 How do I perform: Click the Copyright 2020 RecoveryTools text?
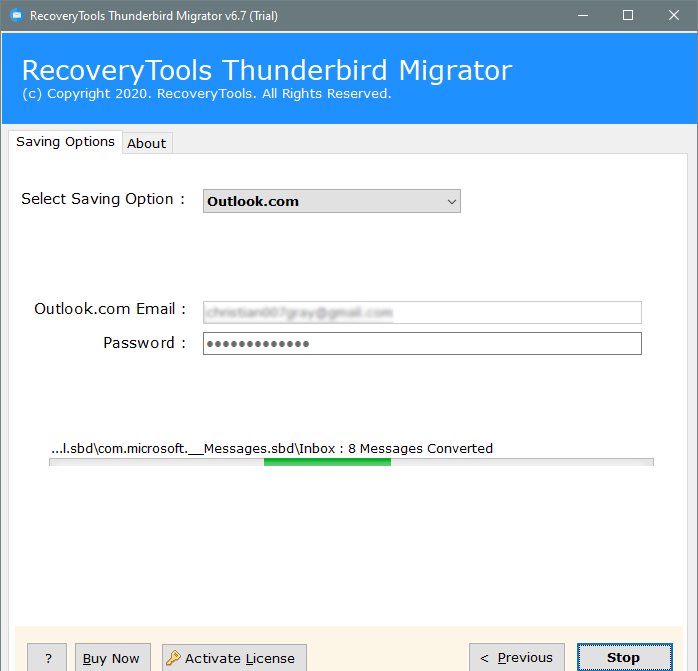click(207, 94)
